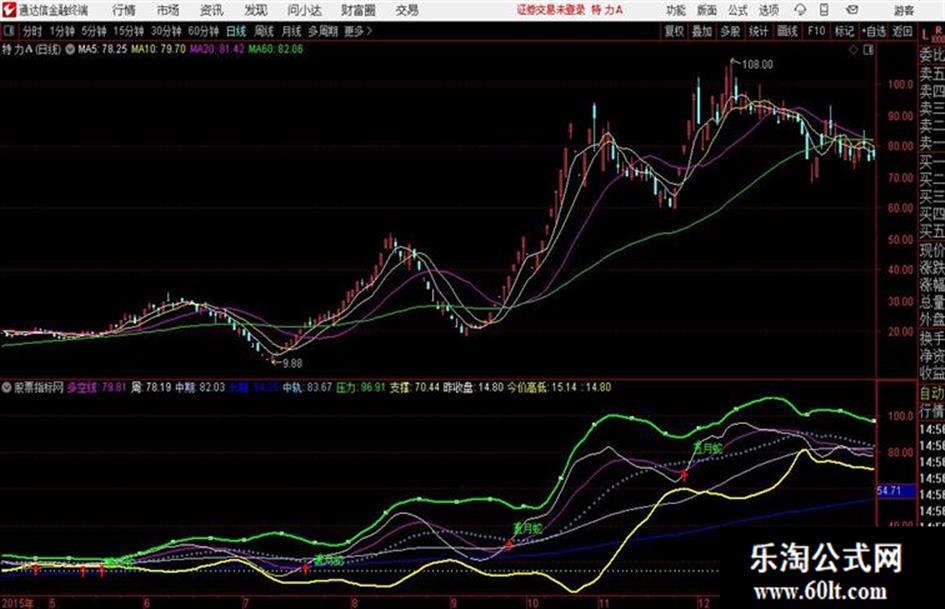
Task: Select the 月线 monthly period tab
Action: coord(291,31)
